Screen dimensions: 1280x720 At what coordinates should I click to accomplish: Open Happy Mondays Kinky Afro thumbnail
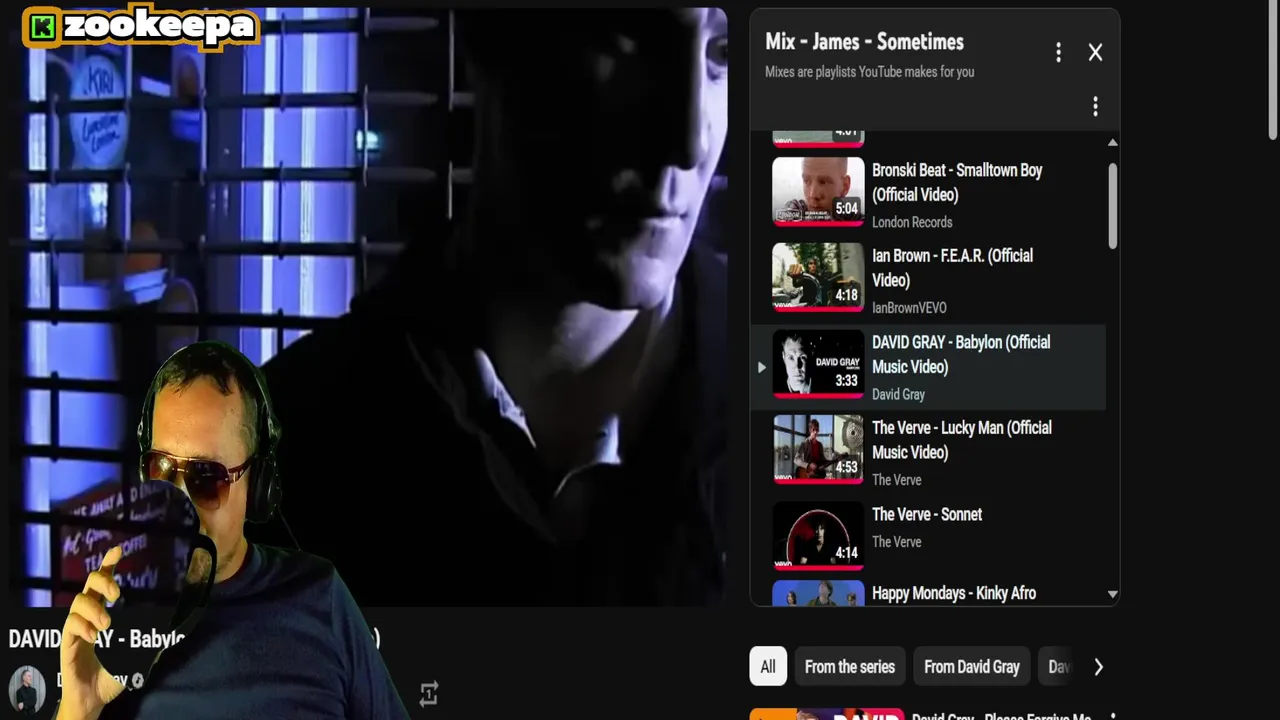(818, 593)
